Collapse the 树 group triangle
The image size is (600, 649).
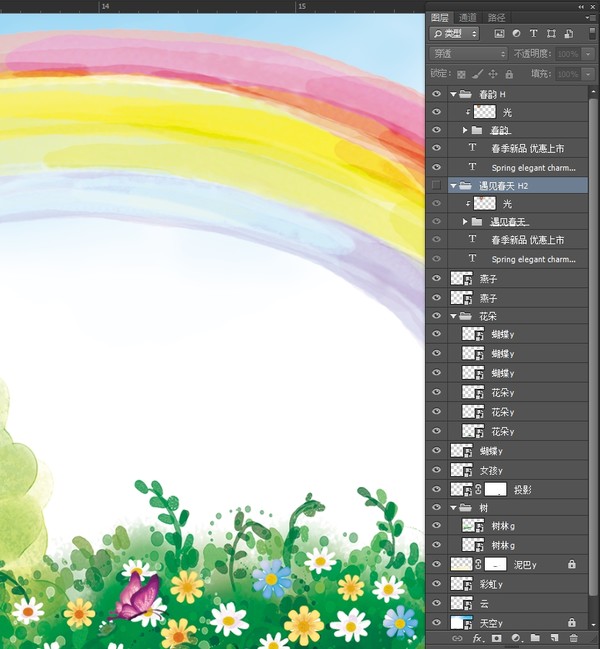pos(454,507)
